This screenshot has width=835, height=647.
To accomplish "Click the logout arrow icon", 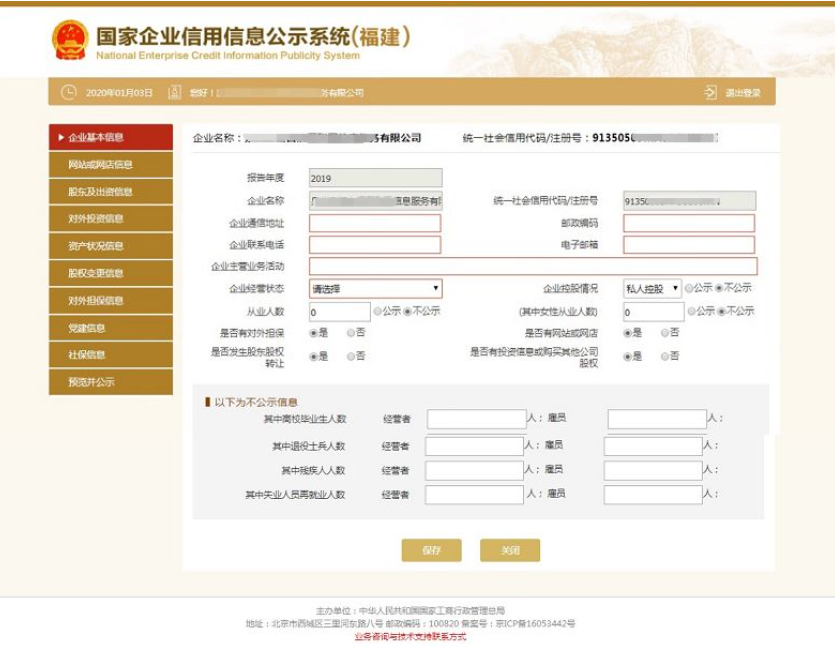I will tap(710, 93).
